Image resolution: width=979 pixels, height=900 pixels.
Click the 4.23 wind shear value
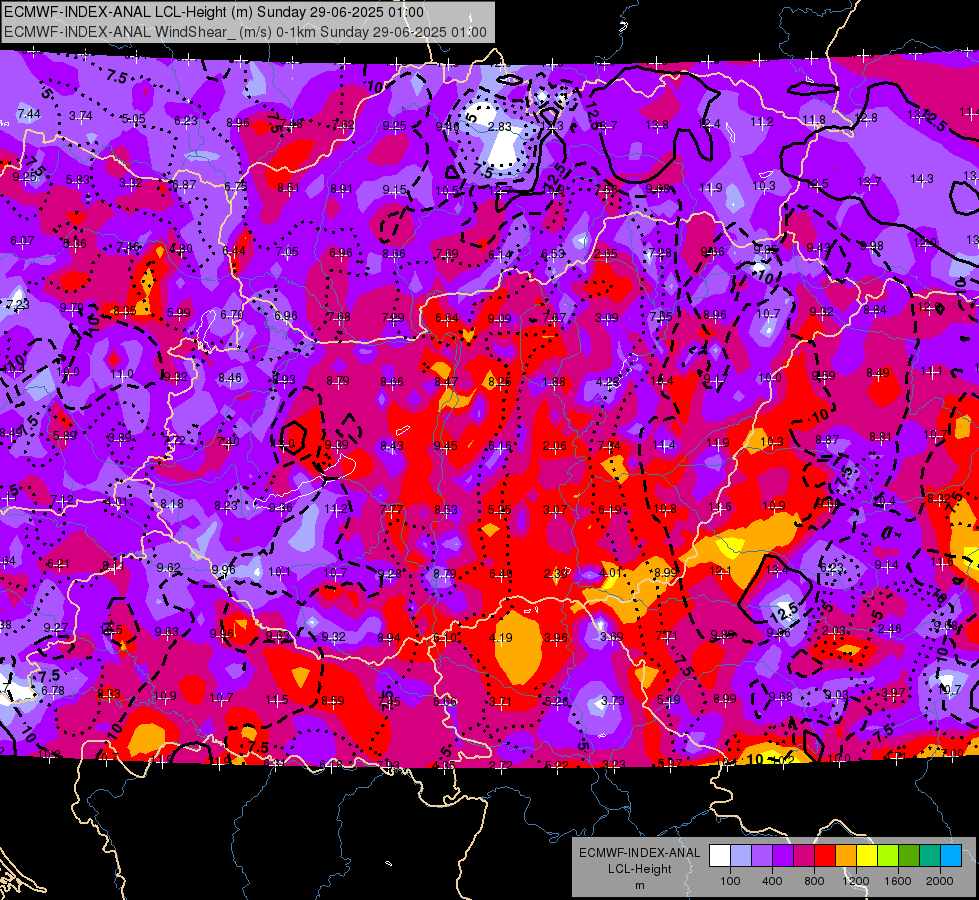tap(608, 382)
